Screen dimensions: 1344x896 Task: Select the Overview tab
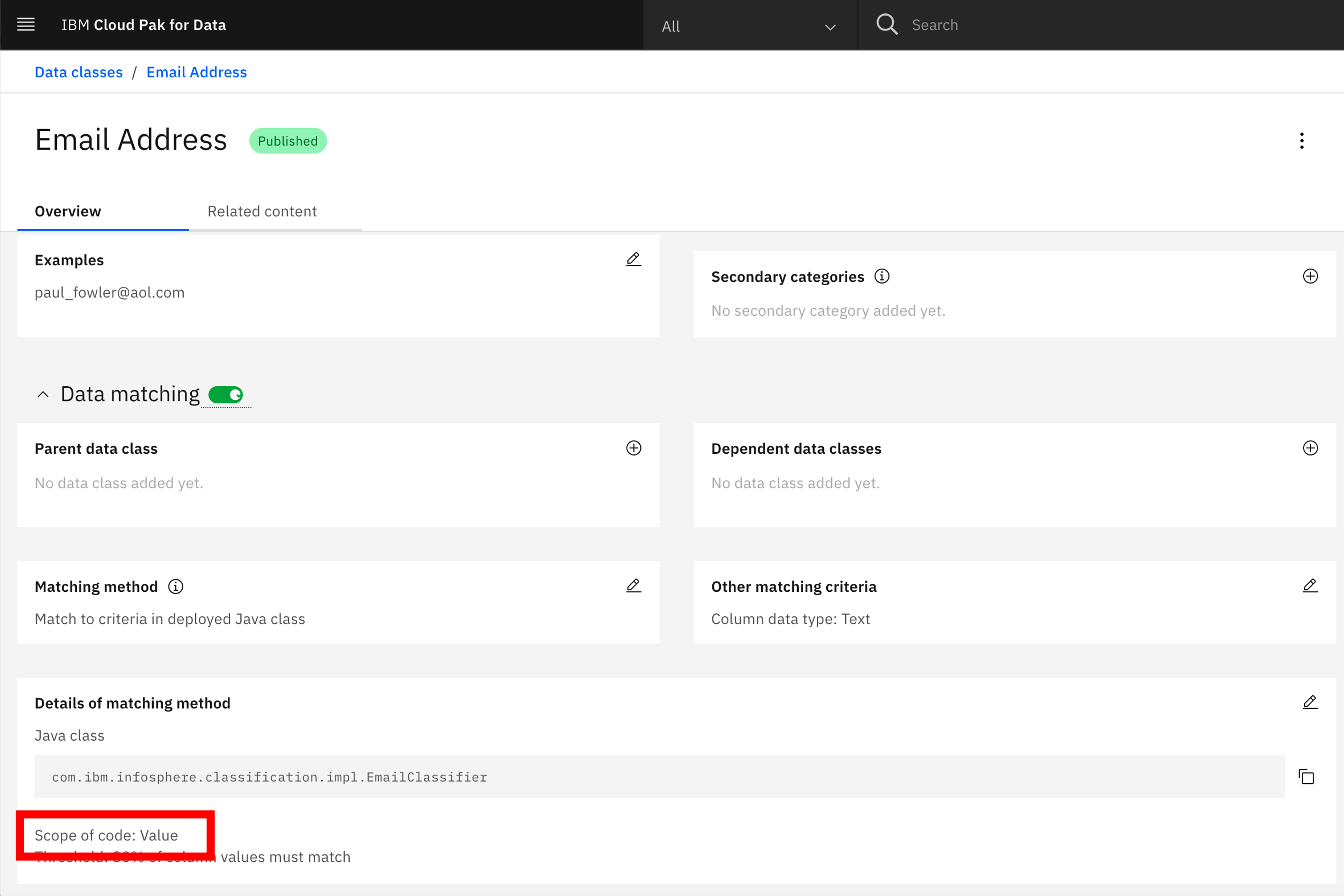tap(68, 212)
